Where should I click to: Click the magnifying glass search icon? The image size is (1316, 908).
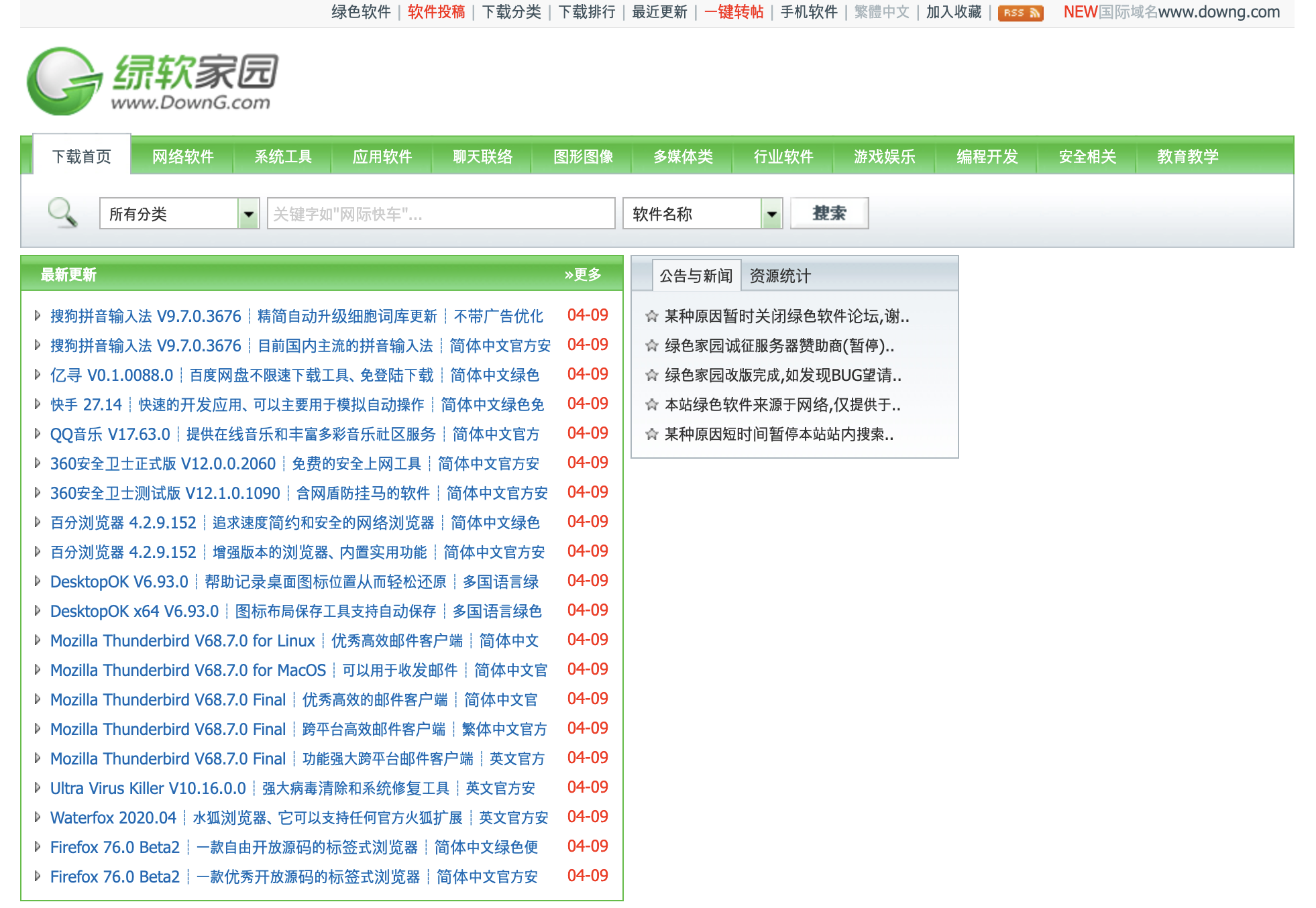pos(62,213)
